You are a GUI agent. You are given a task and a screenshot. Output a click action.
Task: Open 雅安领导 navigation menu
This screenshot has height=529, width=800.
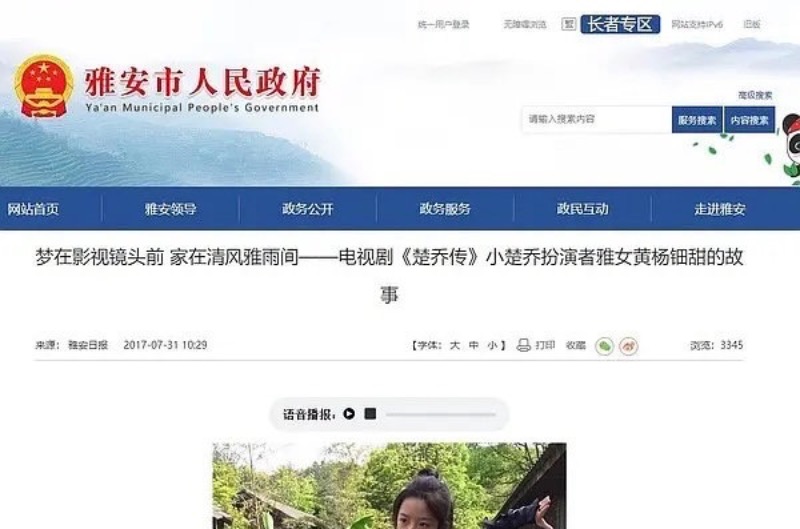[x=170, y=209]
